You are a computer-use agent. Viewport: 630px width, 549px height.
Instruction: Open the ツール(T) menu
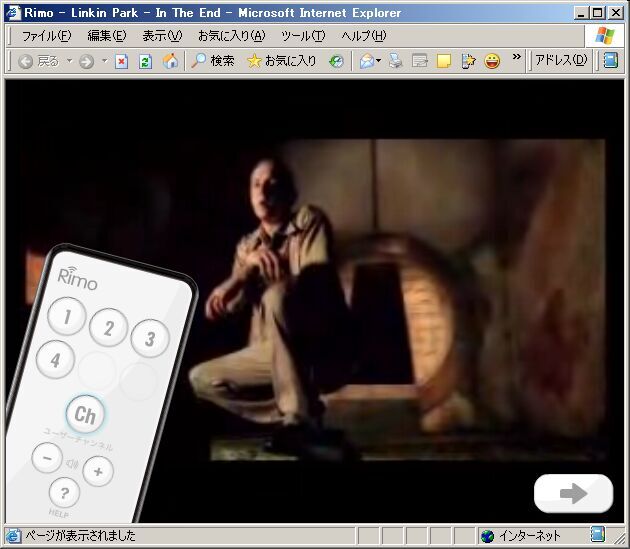click(303, 36)
